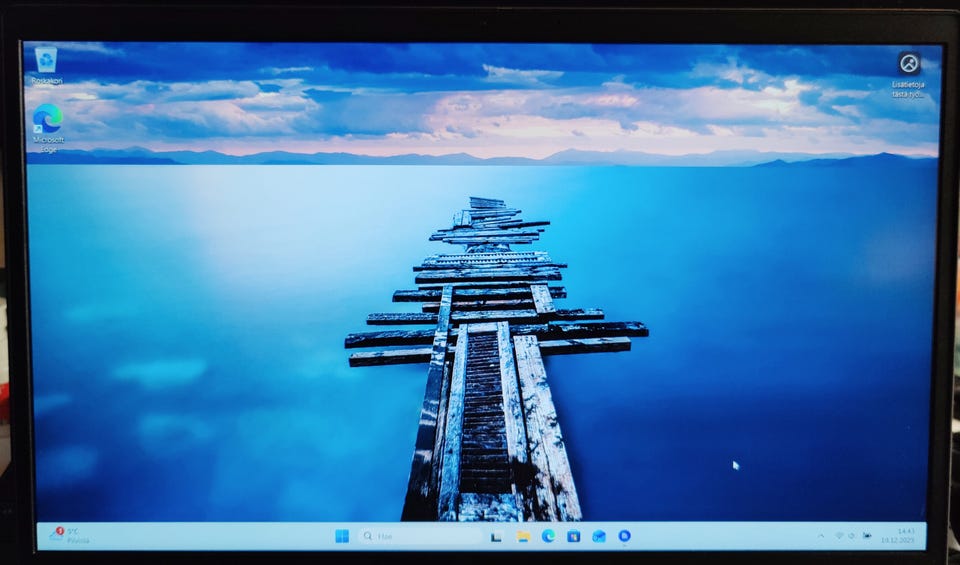This screenshot has height=565, width=960.
Task: Open volume control in the system tray
Action: 852,536
